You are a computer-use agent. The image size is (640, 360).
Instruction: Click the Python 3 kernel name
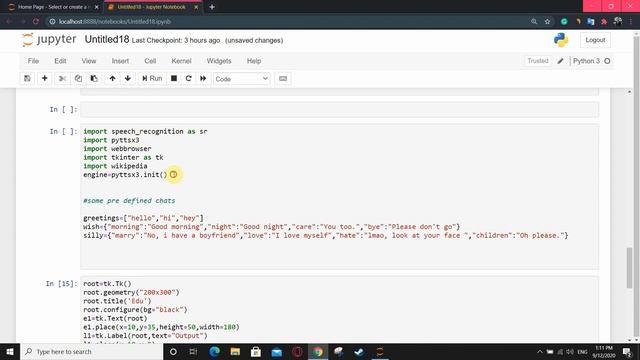pos(586,61)
